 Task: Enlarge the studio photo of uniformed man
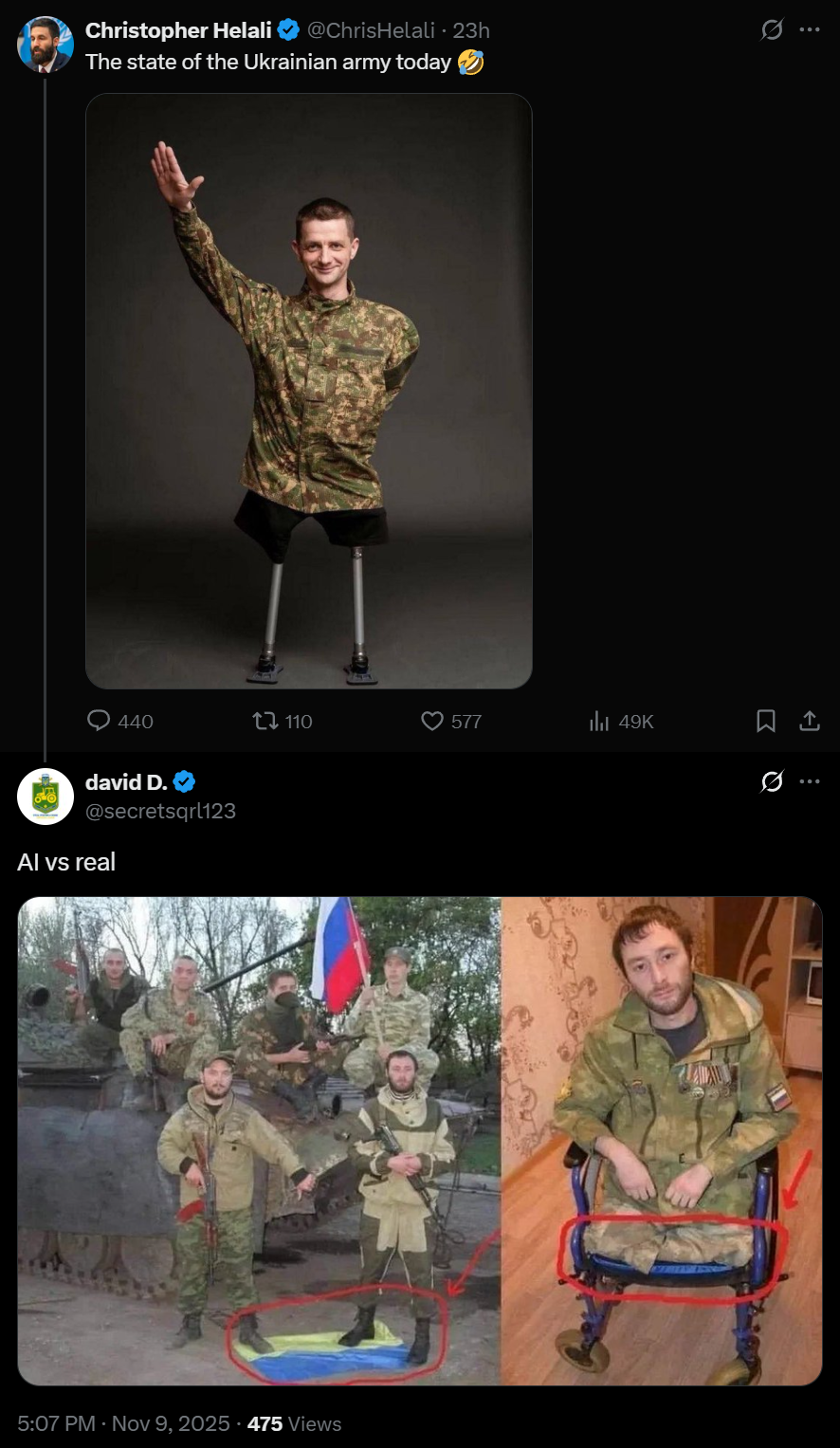(309, 391)
